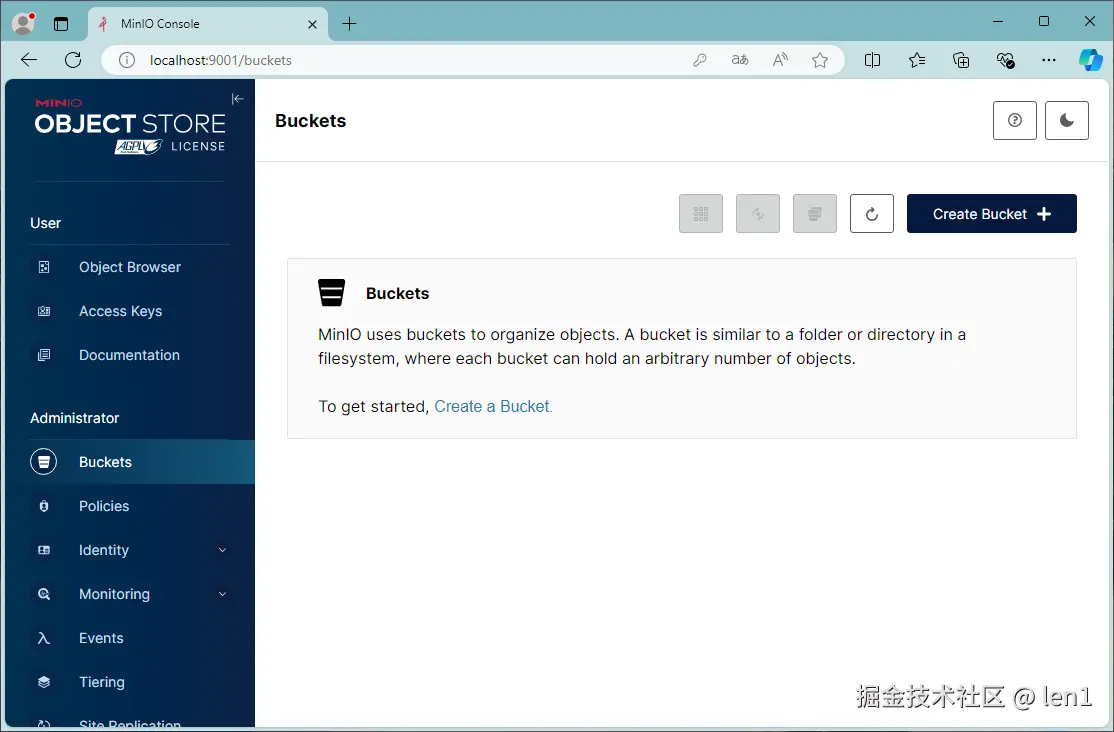
Task: Collapse the MinIO sidebar menu
Action: pos(237,99)
